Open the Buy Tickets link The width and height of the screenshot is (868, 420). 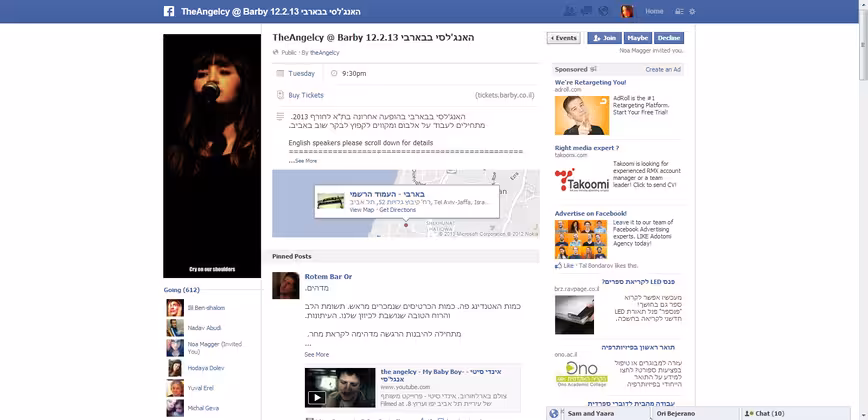(306, 95)
